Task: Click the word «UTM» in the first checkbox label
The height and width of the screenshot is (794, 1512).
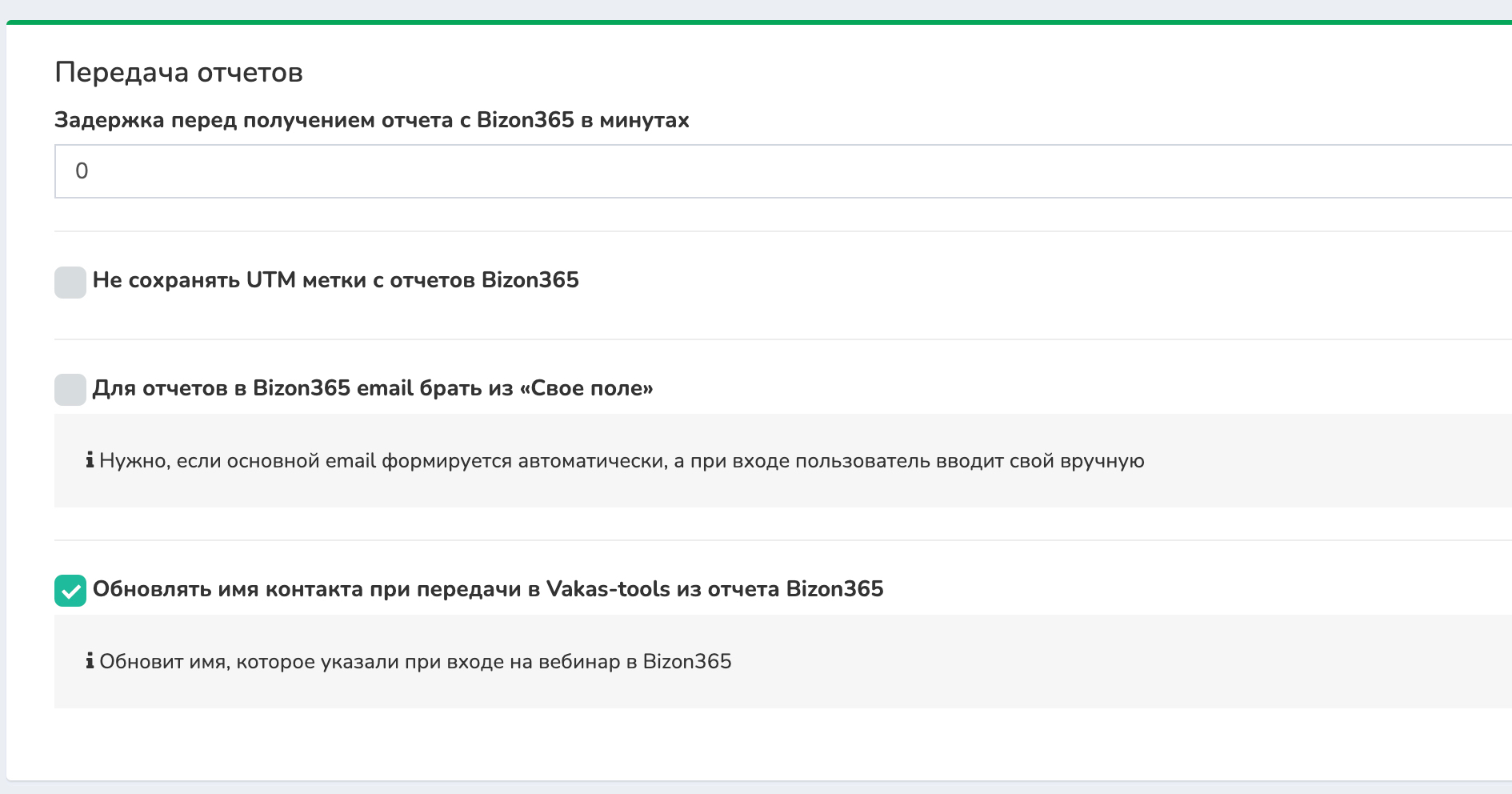Action: tap(271, 280)
